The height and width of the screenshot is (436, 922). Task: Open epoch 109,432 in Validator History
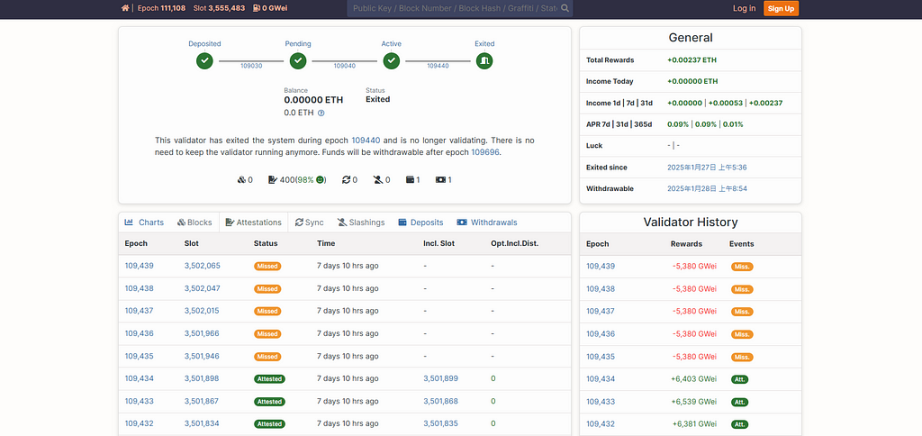click(x=600, y=424)
